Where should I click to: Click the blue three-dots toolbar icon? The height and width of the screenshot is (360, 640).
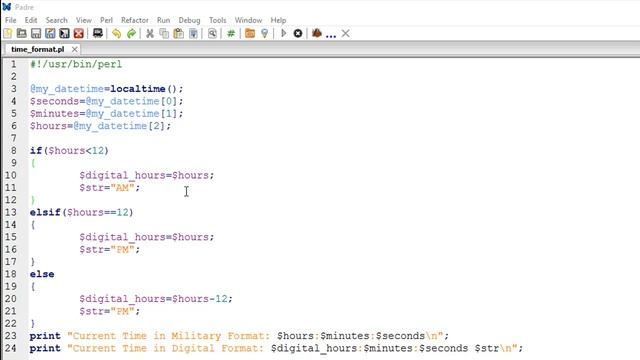coord(331,36)
